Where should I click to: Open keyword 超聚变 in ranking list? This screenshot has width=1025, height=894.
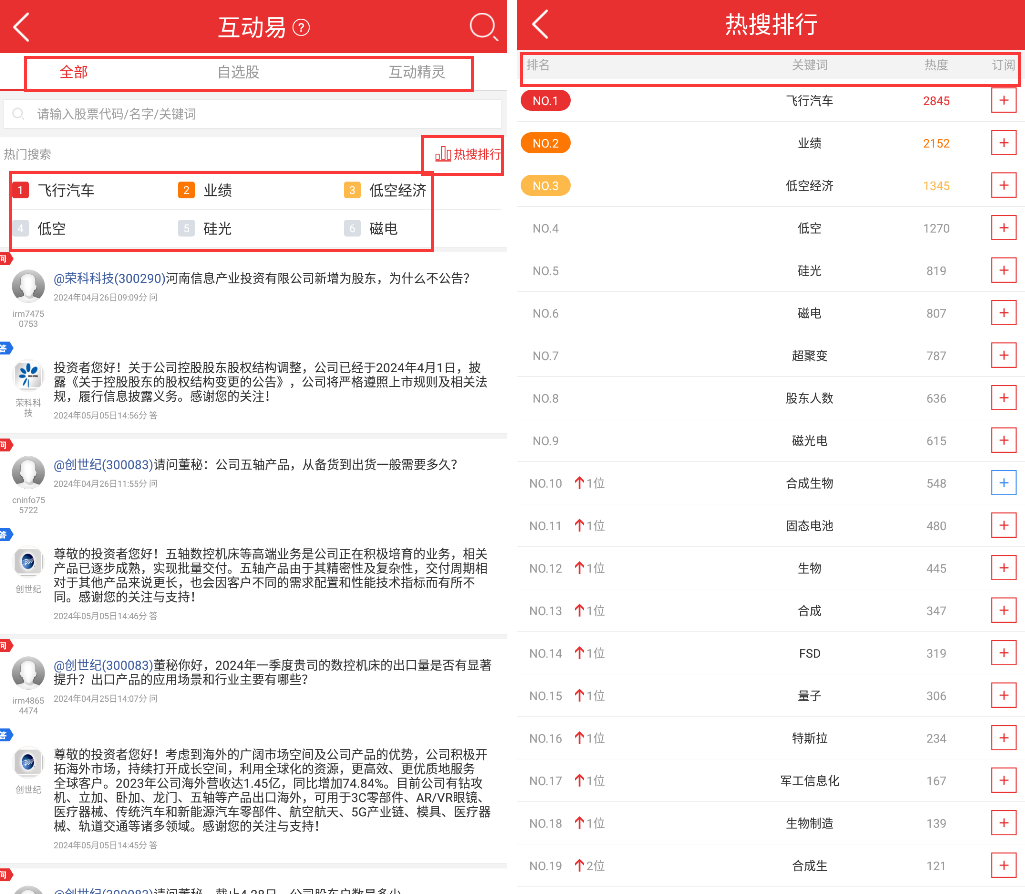pos(809,356)
